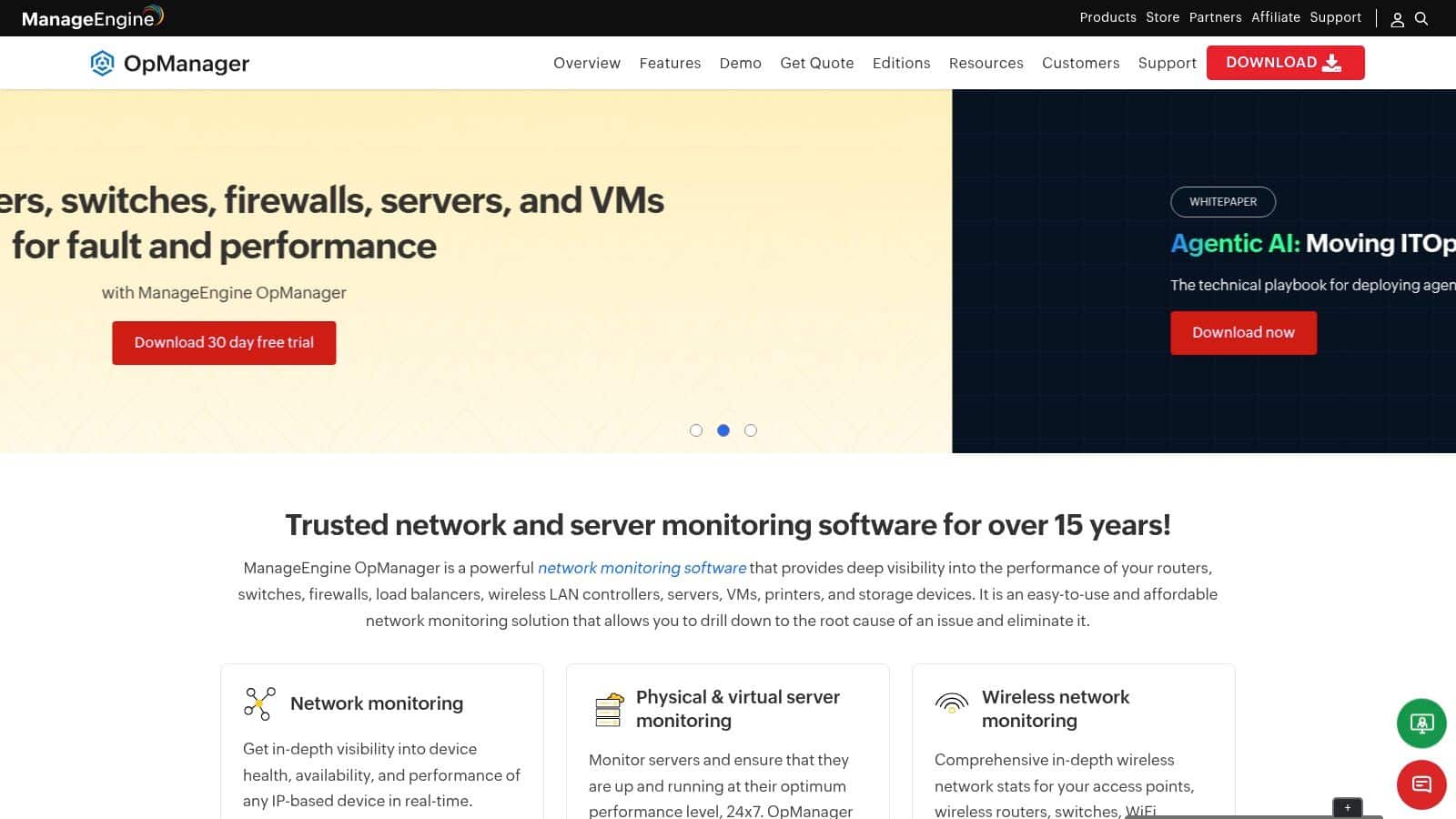The height and width of the screenshot is (819, 1456).
Task: Open the Editions page
Action: pos(901,63)
